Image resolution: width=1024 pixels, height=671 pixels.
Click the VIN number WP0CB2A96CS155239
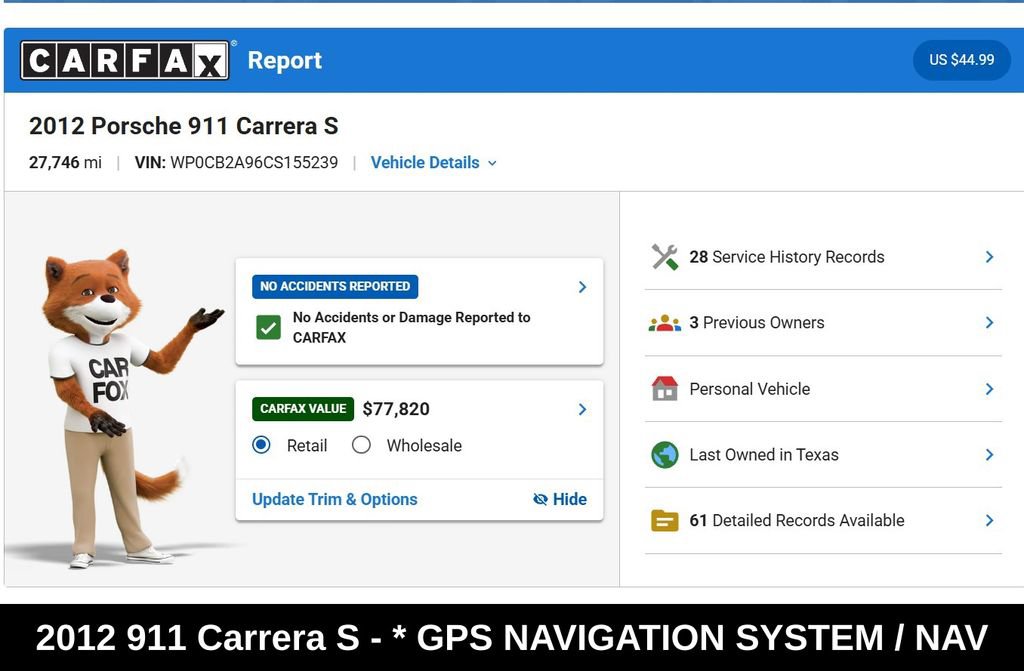[254, 163]
